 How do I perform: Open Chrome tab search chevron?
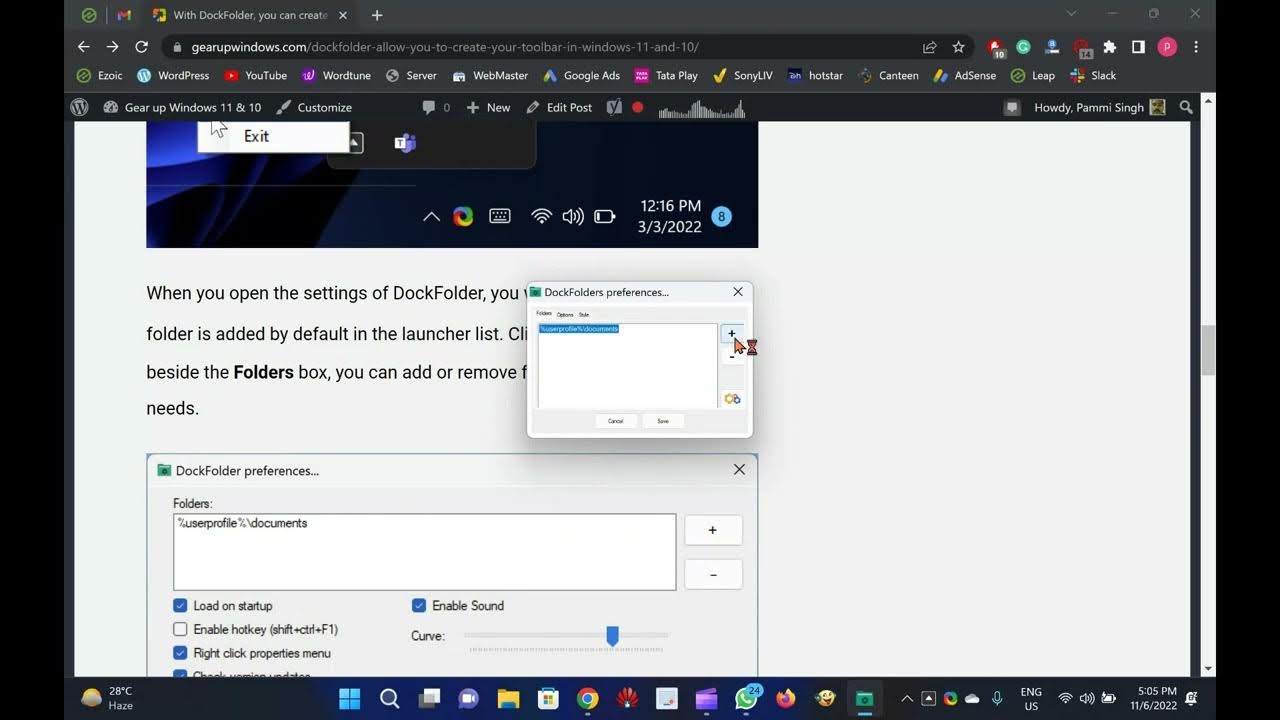tap(1071, 14)
